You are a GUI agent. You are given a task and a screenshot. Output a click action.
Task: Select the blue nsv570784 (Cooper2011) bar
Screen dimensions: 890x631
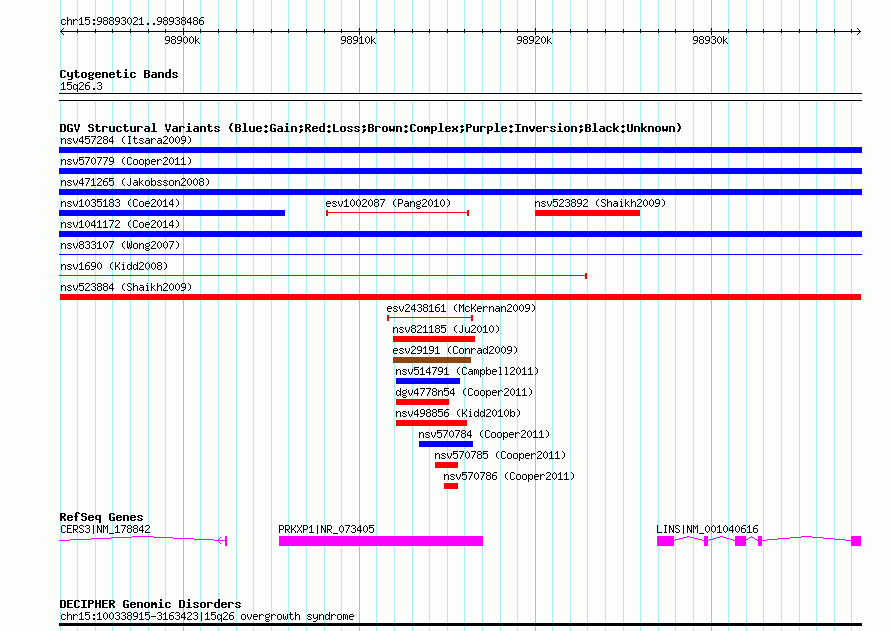(x=445, y=444)
